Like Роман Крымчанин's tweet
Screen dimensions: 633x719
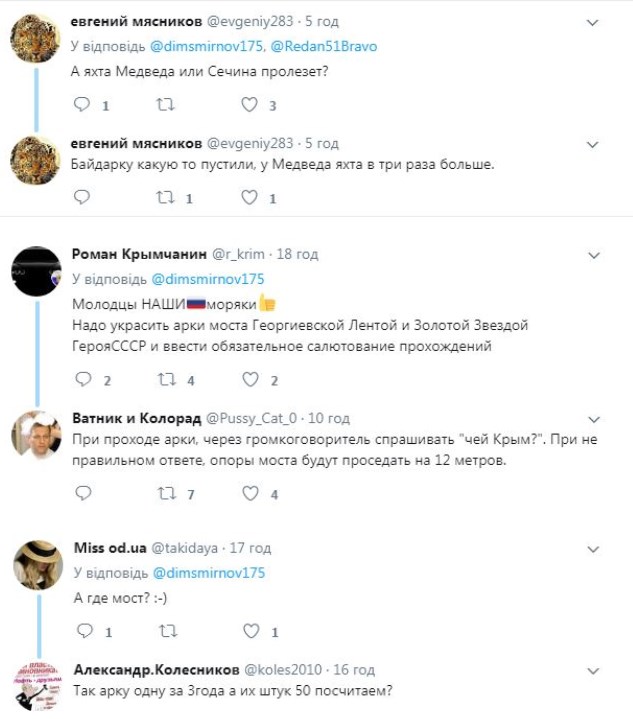pyautogui.click(x=250, y=380)
